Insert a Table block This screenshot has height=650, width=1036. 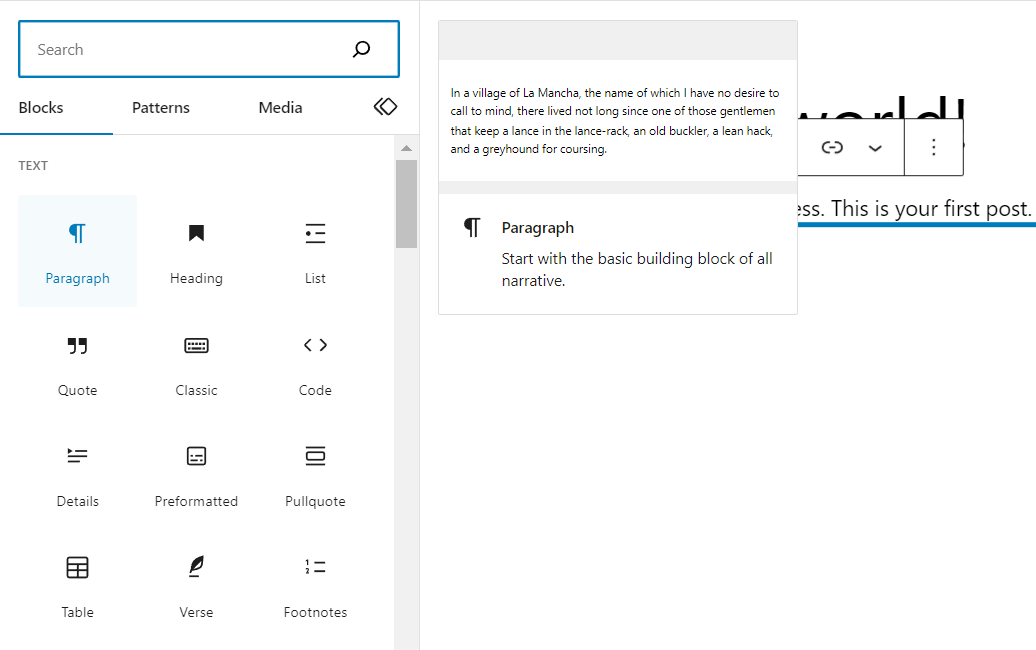pos(77,584)
